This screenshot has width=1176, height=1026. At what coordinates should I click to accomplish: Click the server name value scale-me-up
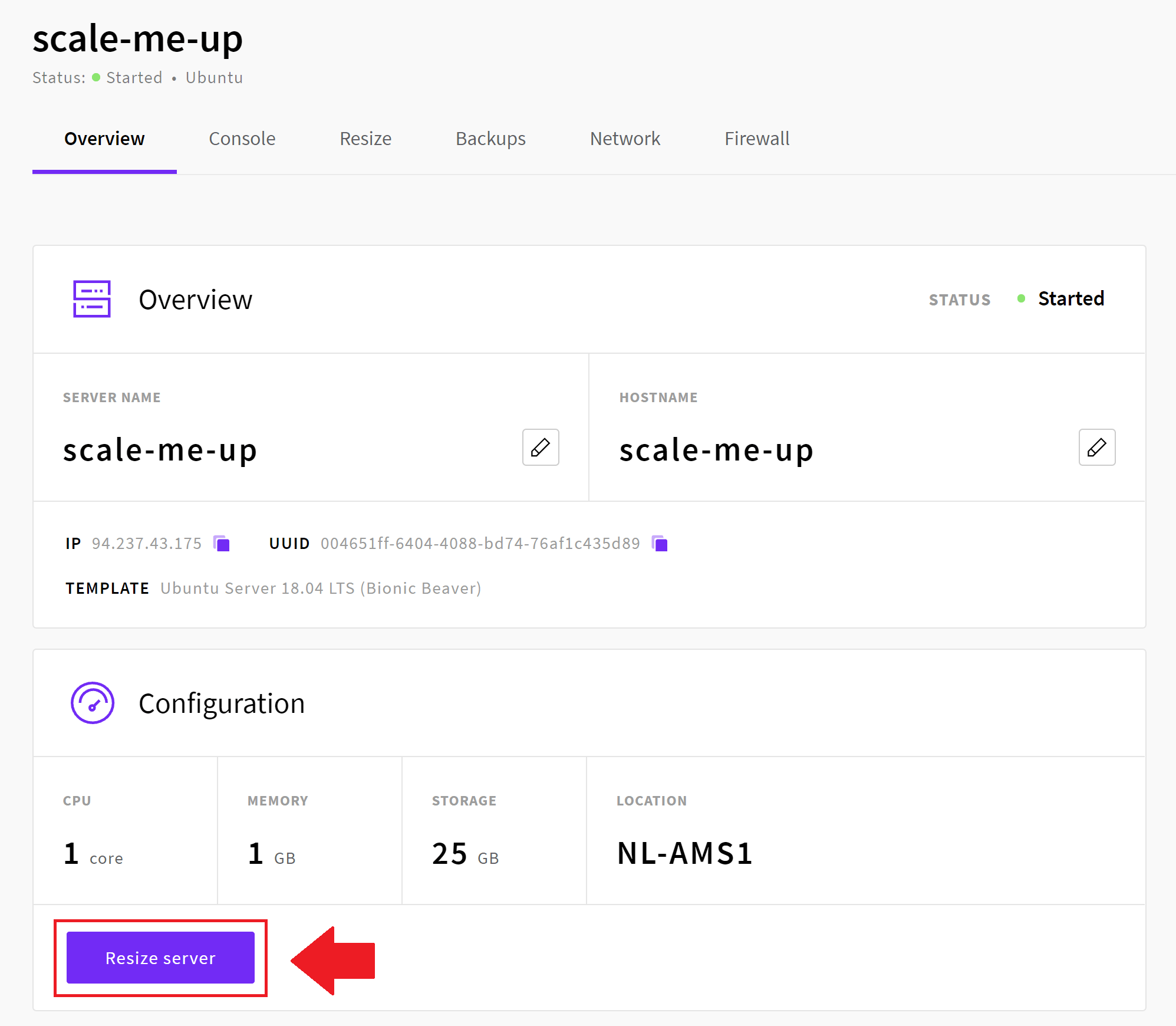[160, 450]
